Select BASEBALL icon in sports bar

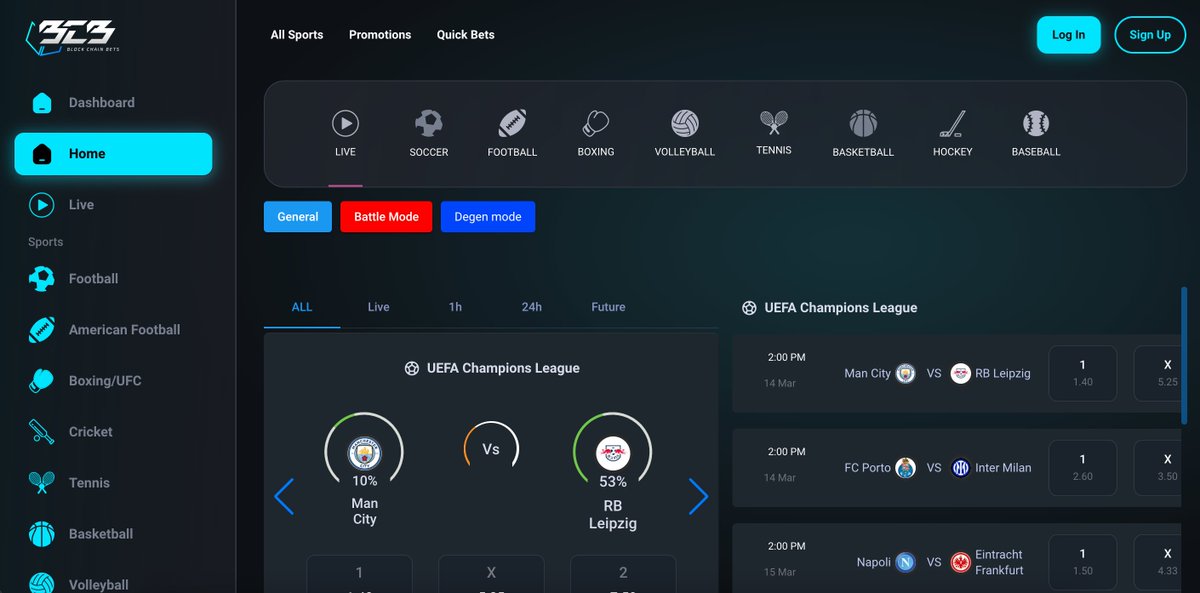click(1036, 124)
